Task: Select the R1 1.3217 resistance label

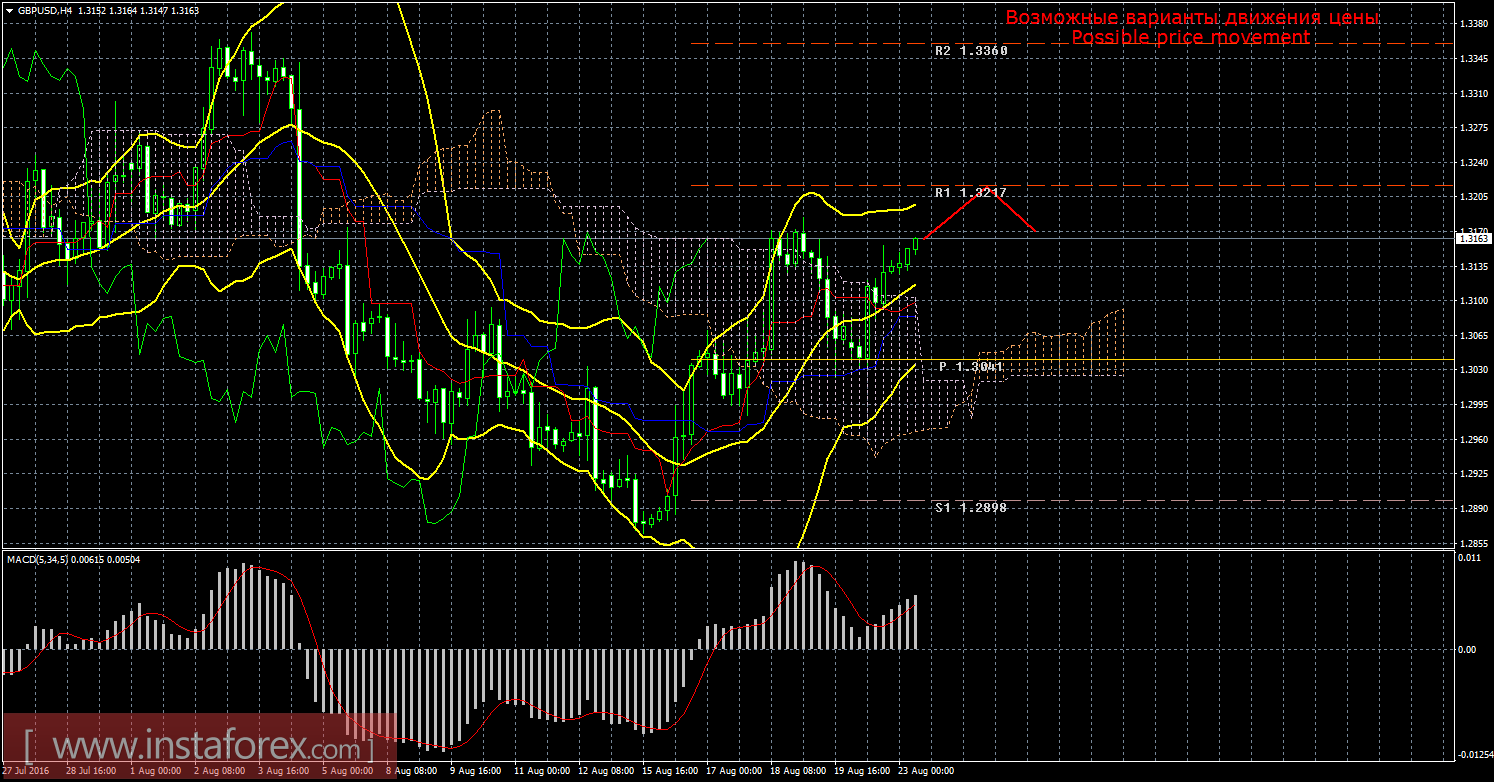Action: point(970,192)
